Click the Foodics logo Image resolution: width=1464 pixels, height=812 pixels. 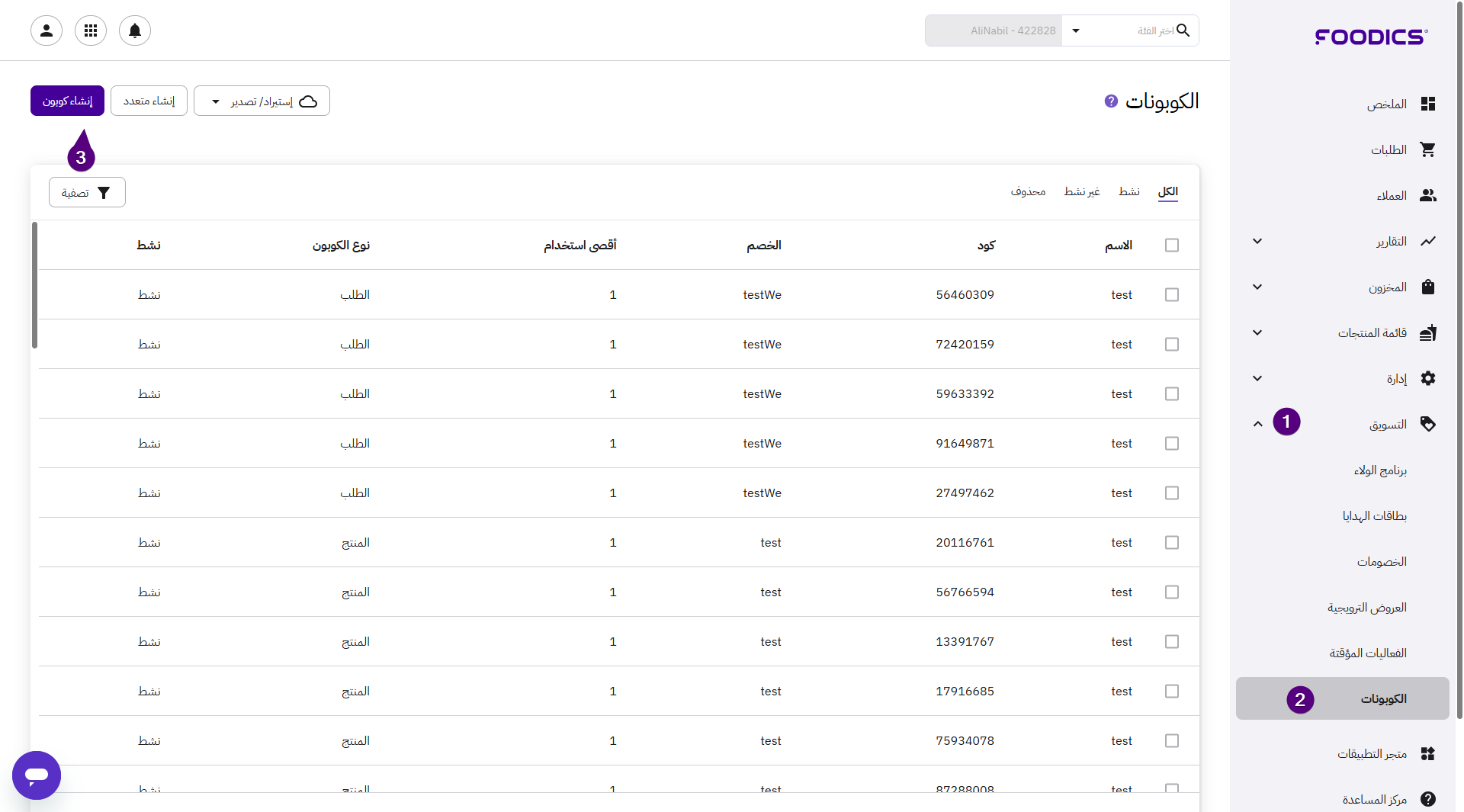pyautogui.click(x=1371, y=37)
